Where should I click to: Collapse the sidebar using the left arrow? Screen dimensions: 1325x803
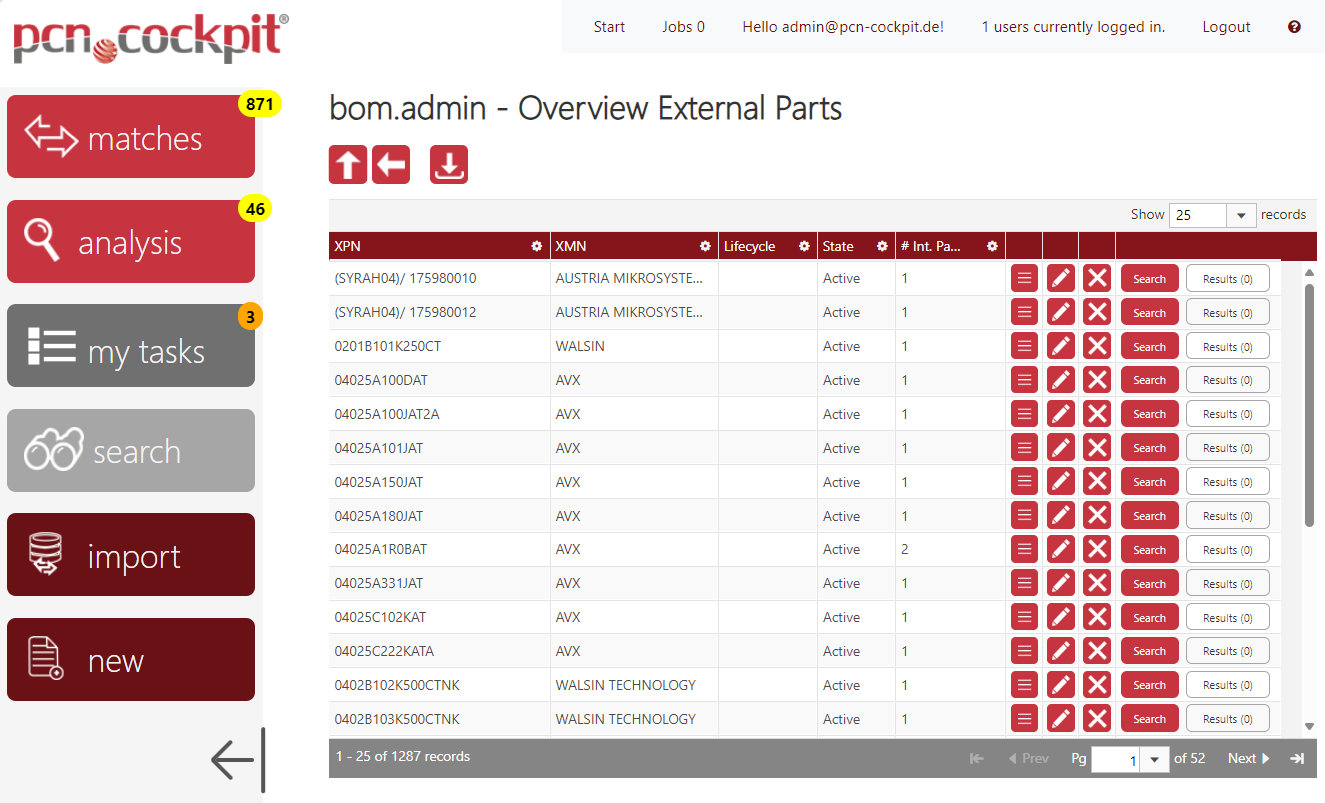[x=233, y=760]
